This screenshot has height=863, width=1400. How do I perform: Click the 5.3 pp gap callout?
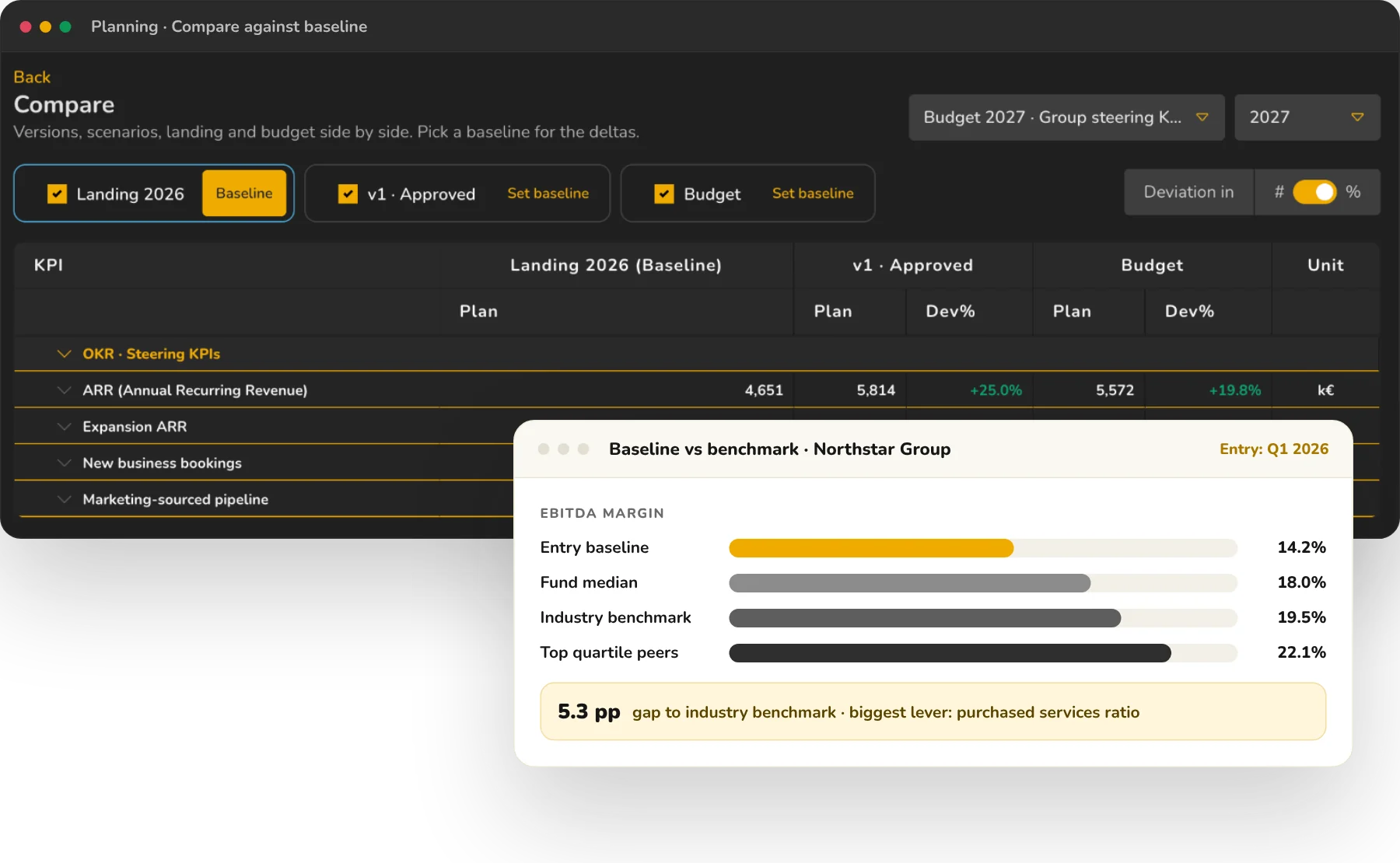(x=933, y=711)
